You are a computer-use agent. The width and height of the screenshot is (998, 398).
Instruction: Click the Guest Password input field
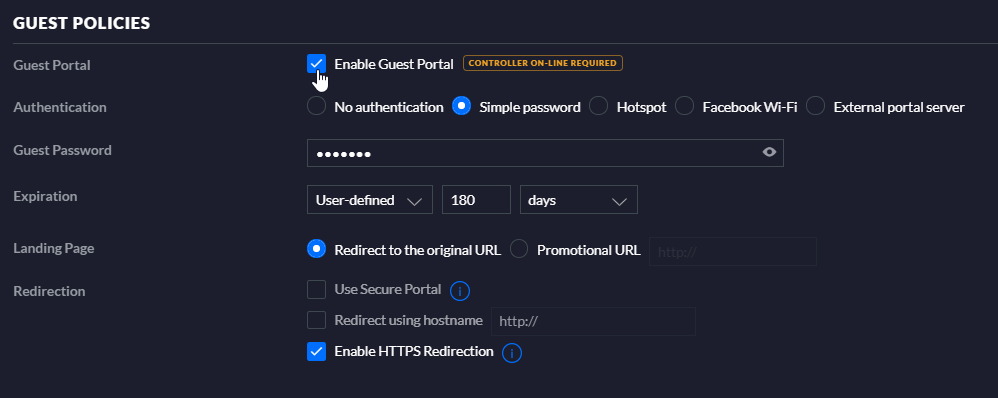tap(545, 153)
